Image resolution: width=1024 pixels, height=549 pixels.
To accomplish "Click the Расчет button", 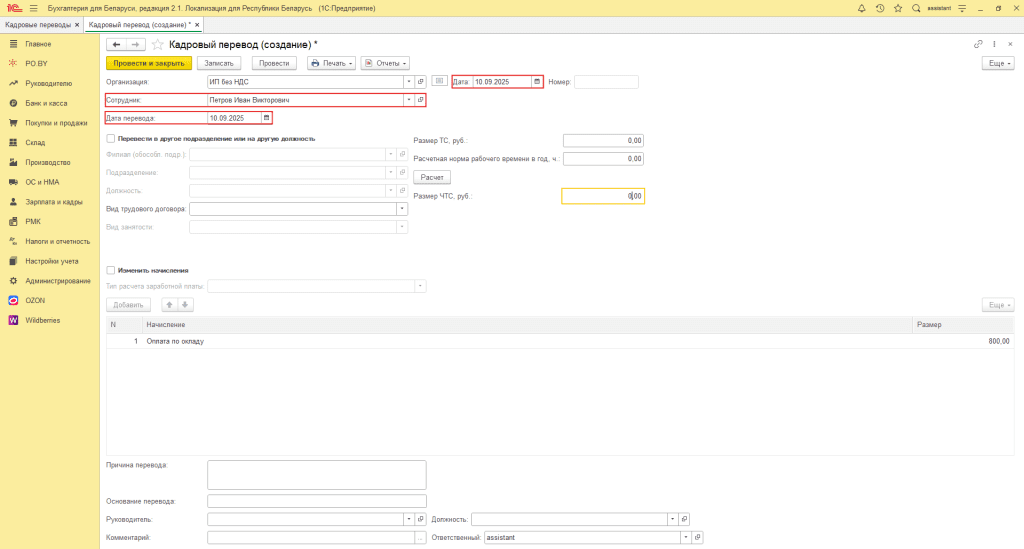I will [x=432, y=178].
